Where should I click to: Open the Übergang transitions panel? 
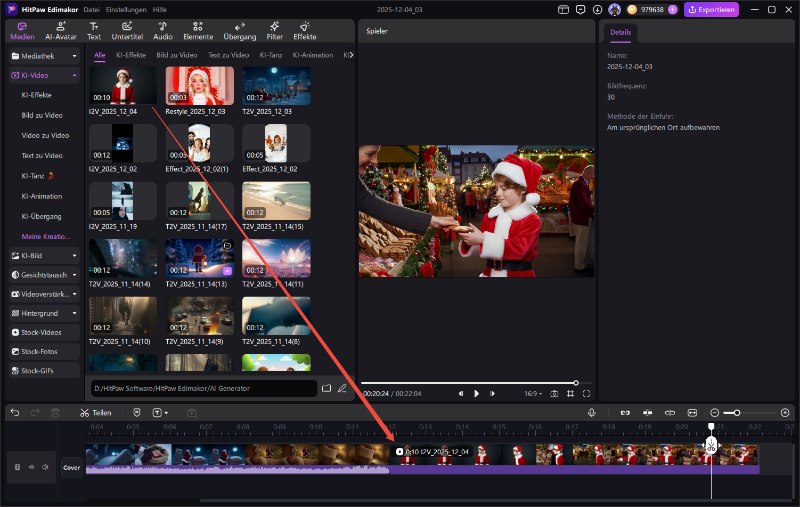coord(240,31)
